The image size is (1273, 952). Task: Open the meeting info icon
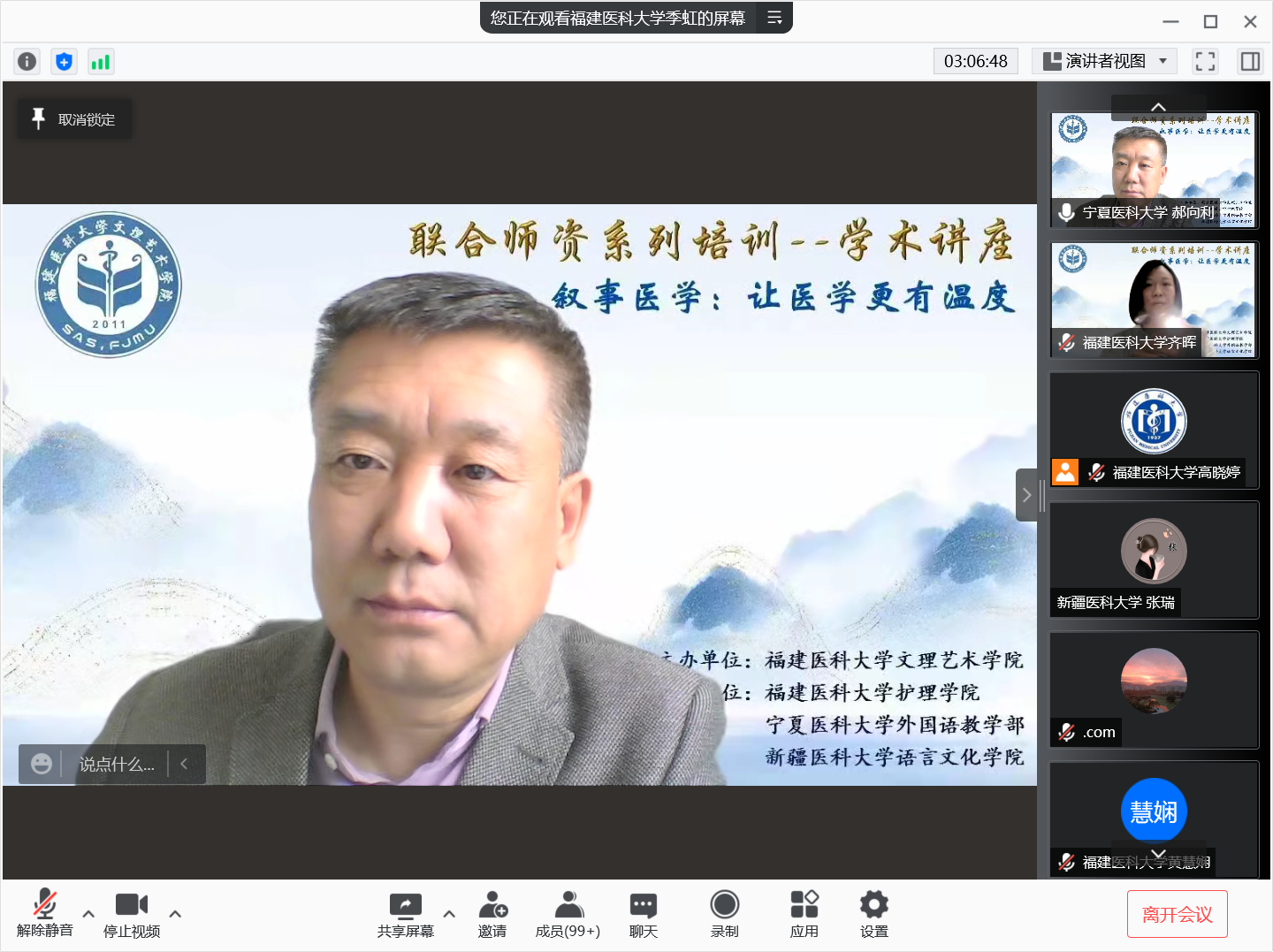pyautogui.click(x=27, y=61)
